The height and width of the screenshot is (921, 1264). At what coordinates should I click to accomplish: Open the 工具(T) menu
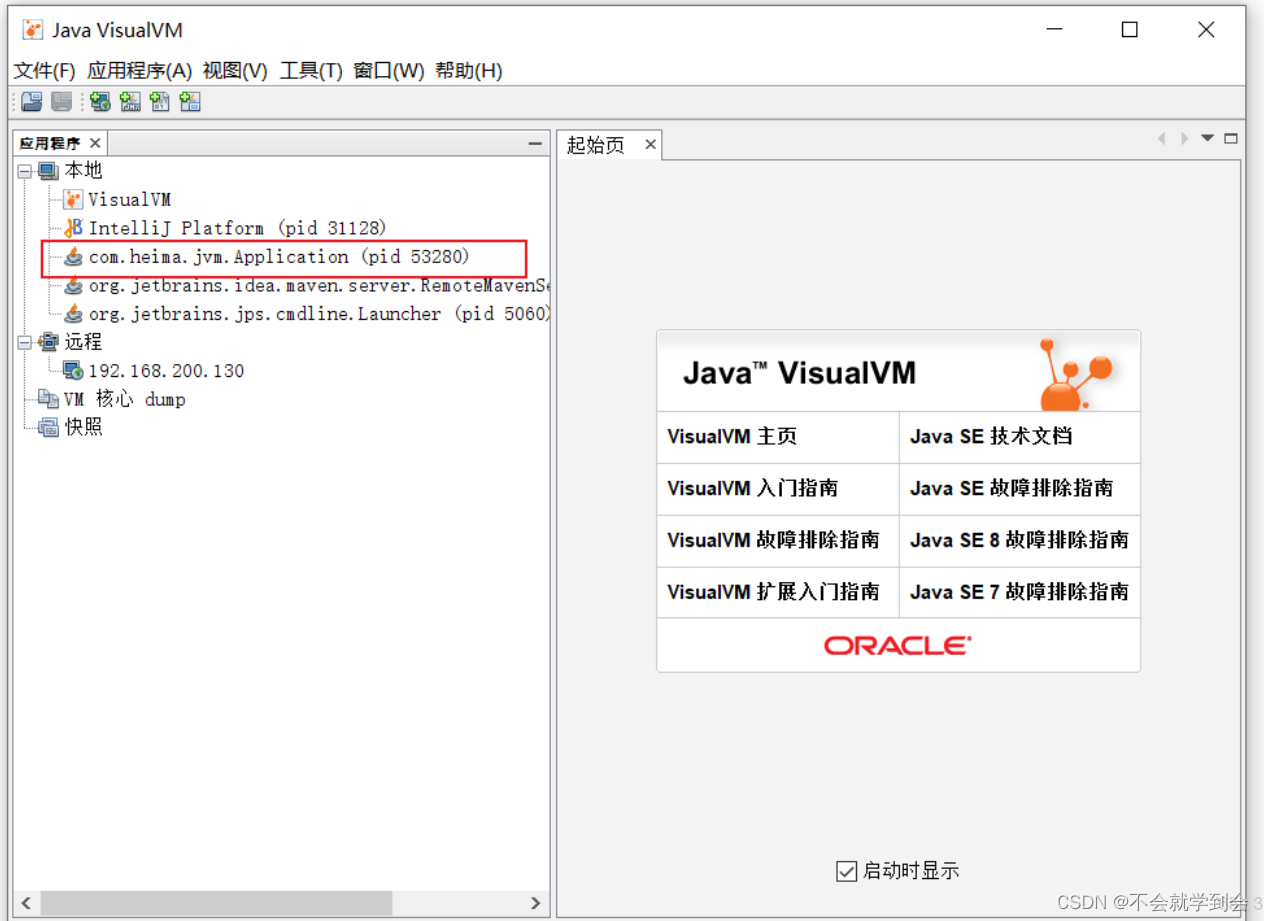(311, 71)
